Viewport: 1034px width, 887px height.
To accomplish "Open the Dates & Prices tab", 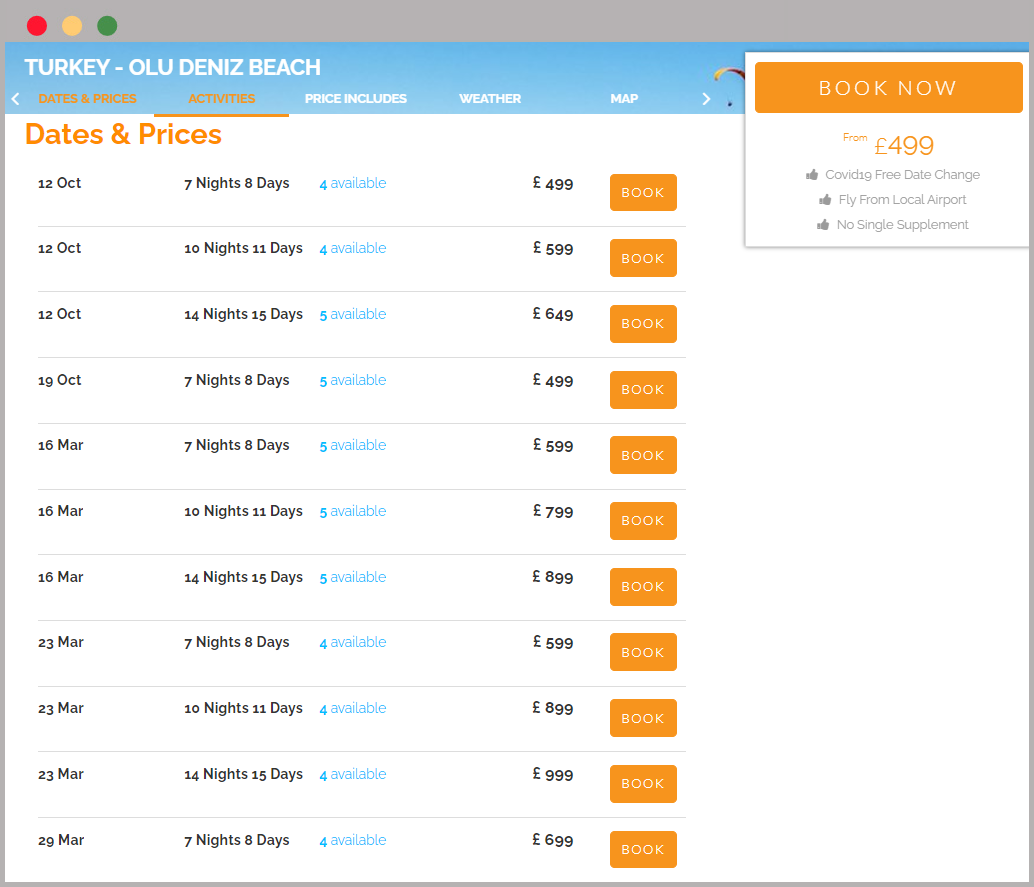I will [87, 99].
